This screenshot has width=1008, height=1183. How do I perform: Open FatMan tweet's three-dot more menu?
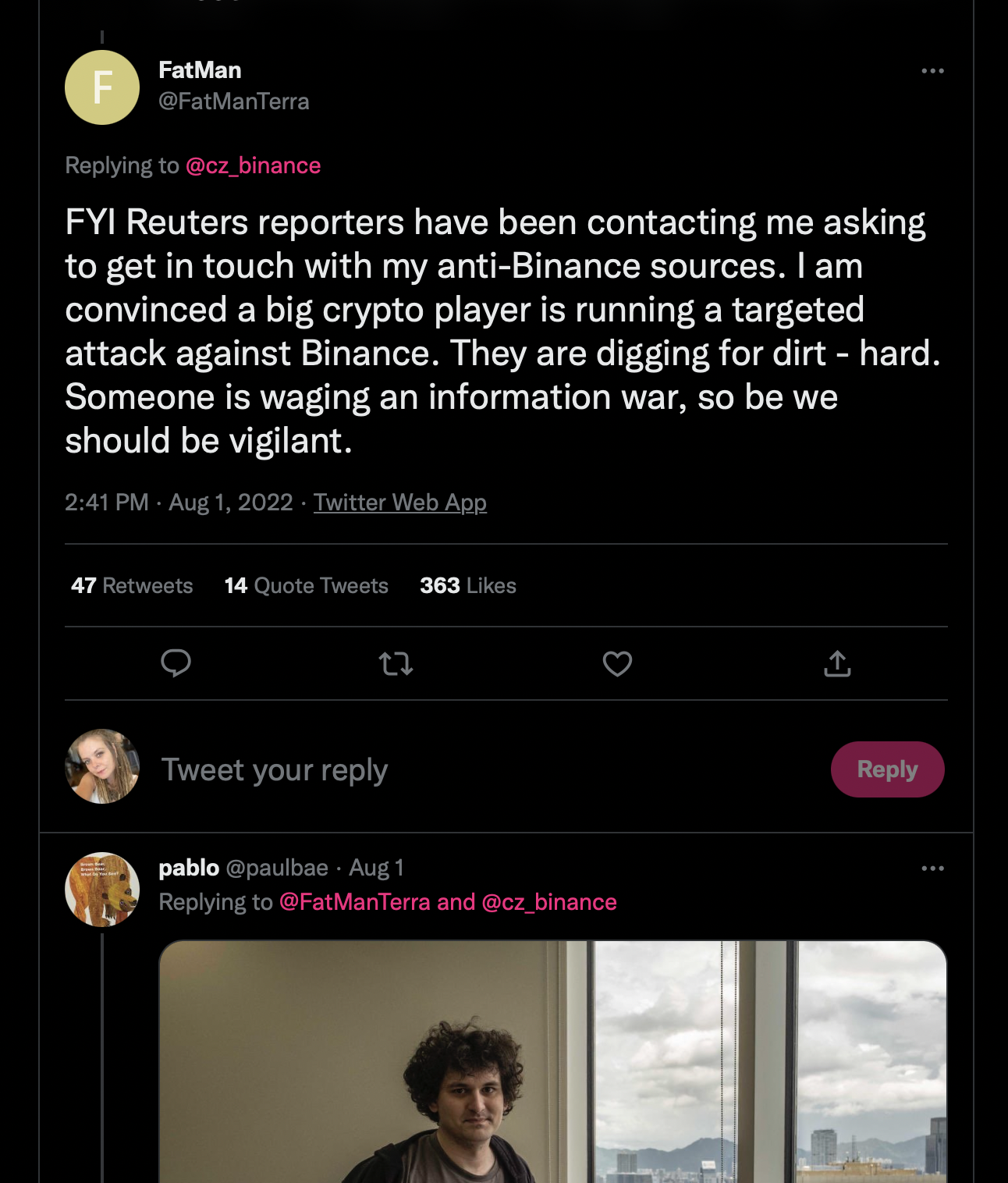coord(932,71)
